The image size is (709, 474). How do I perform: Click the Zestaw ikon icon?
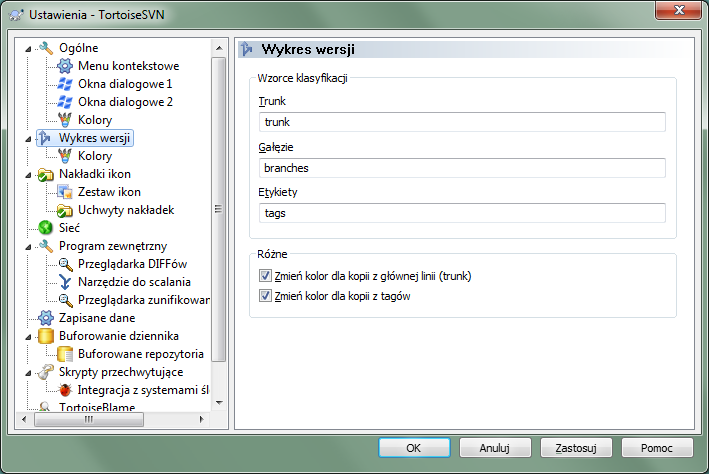click(x=65, y=192)
